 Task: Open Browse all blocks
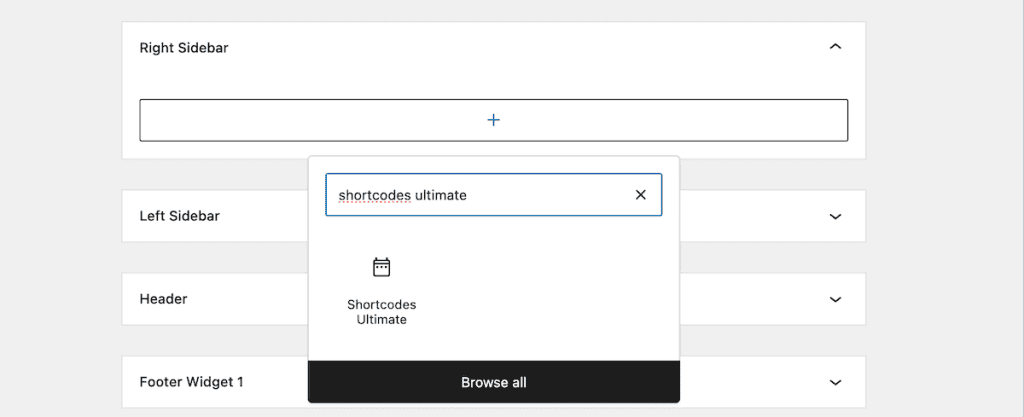[x=494, y=382]
